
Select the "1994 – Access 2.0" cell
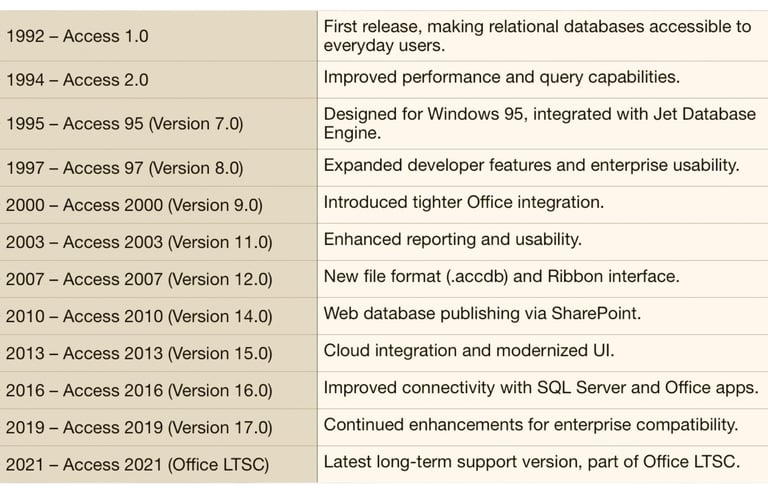click(x=77, y=80)
